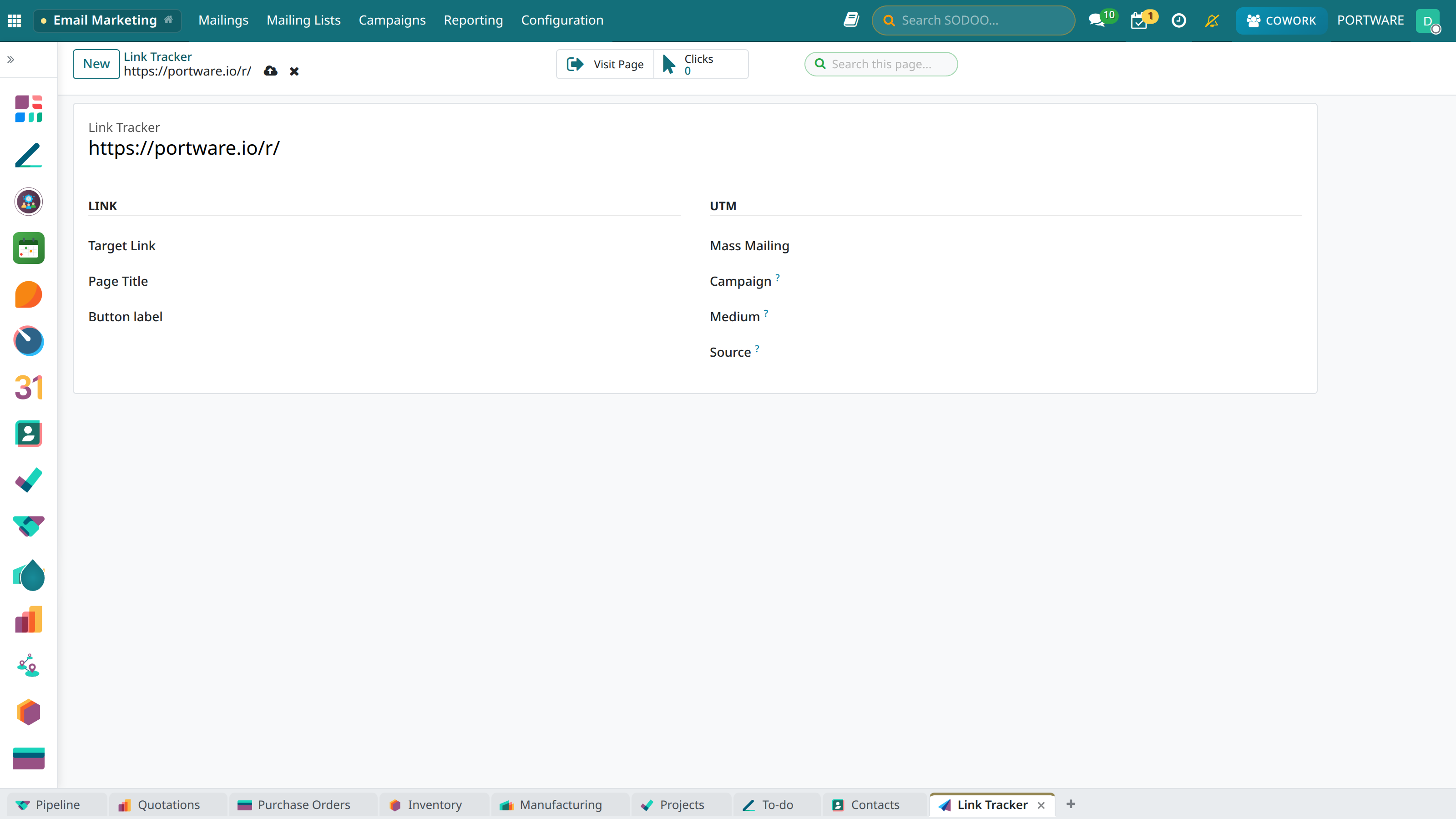The width and height of the screenshot is (1456, 819).
Task: Click the Link Tracker breadcrumb
Action: coord(158,56)
